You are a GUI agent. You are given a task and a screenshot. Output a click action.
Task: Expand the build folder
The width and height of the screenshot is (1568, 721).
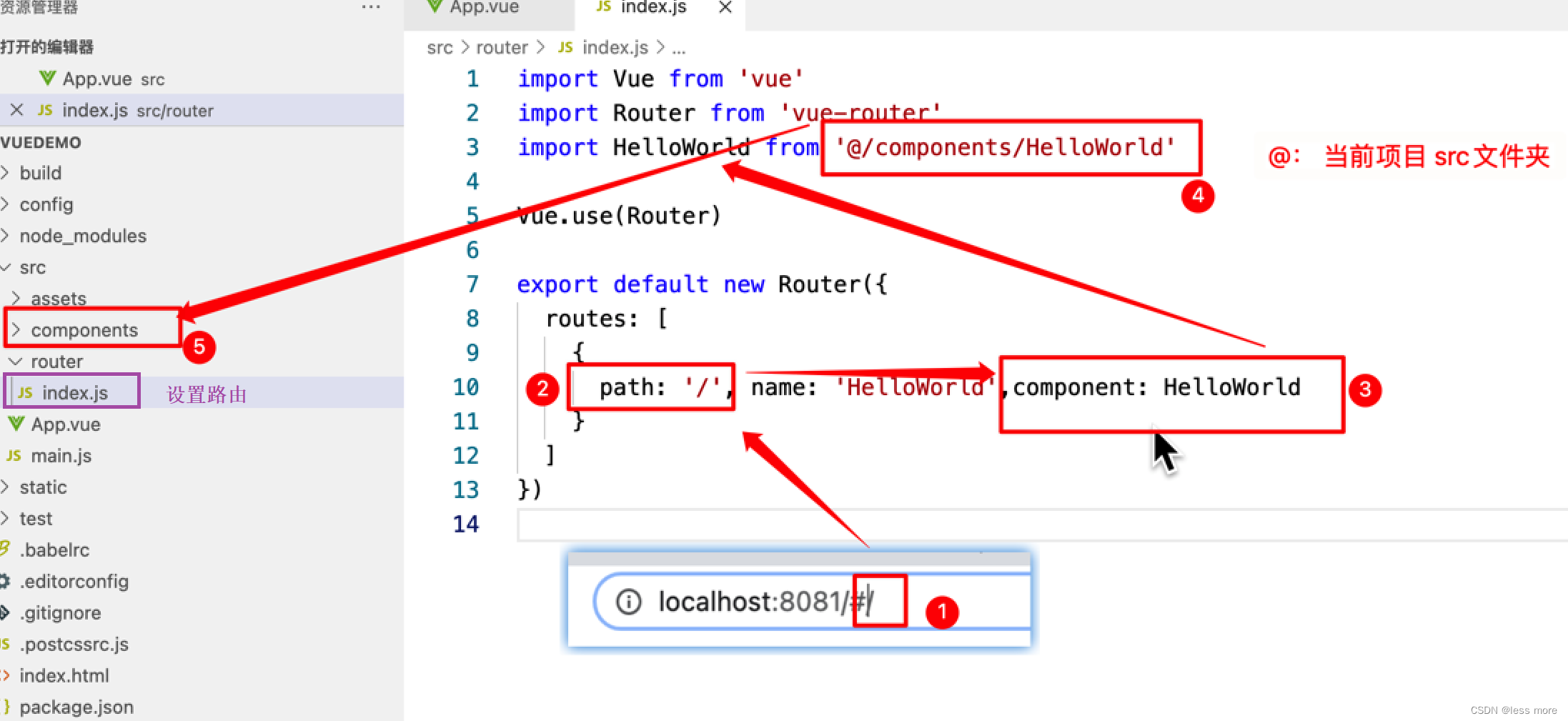tap(41, 173)
